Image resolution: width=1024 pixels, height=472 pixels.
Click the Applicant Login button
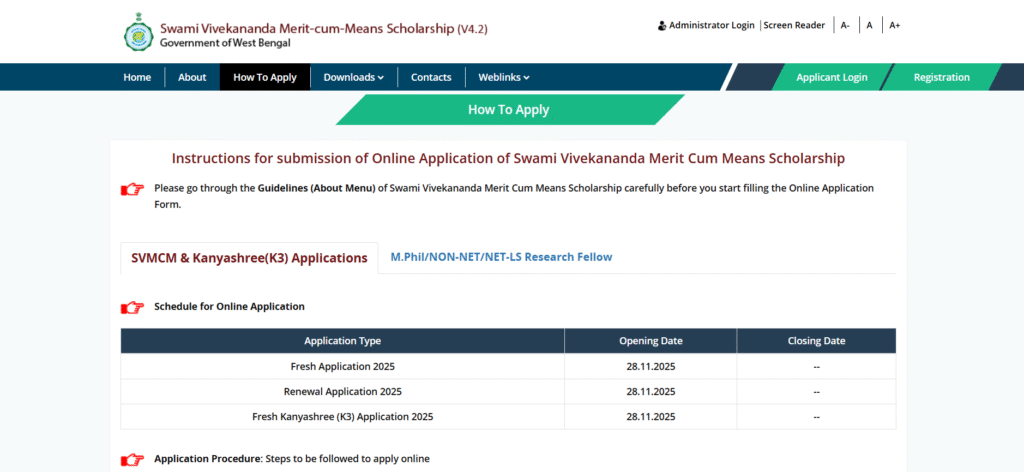click(x=831, y=77)
